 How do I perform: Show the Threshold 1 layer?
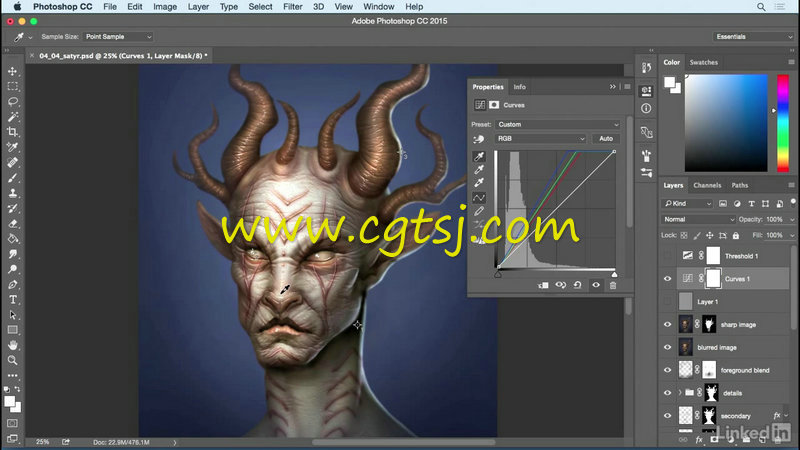[667, 256]
